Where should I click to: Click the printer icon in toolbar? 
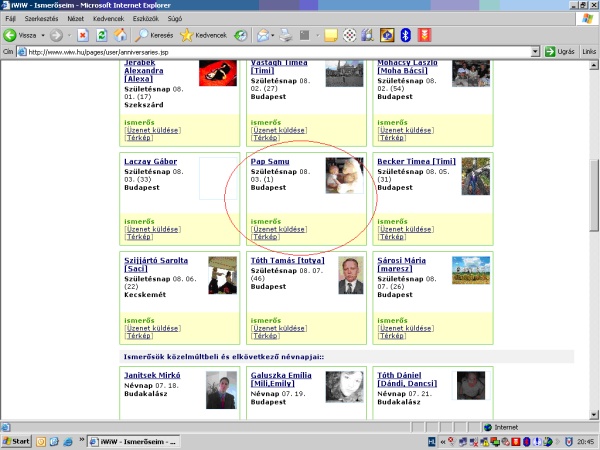tap(286, 35)
